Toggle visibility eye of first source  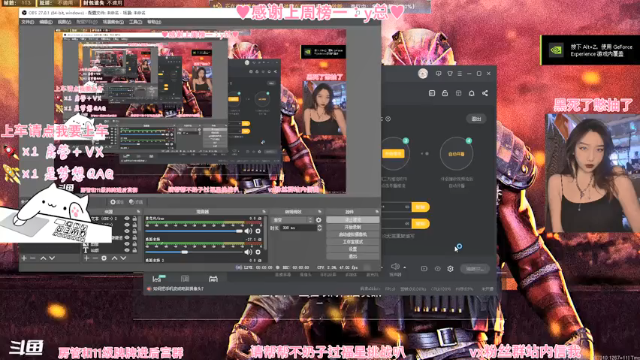click(127, 219)
